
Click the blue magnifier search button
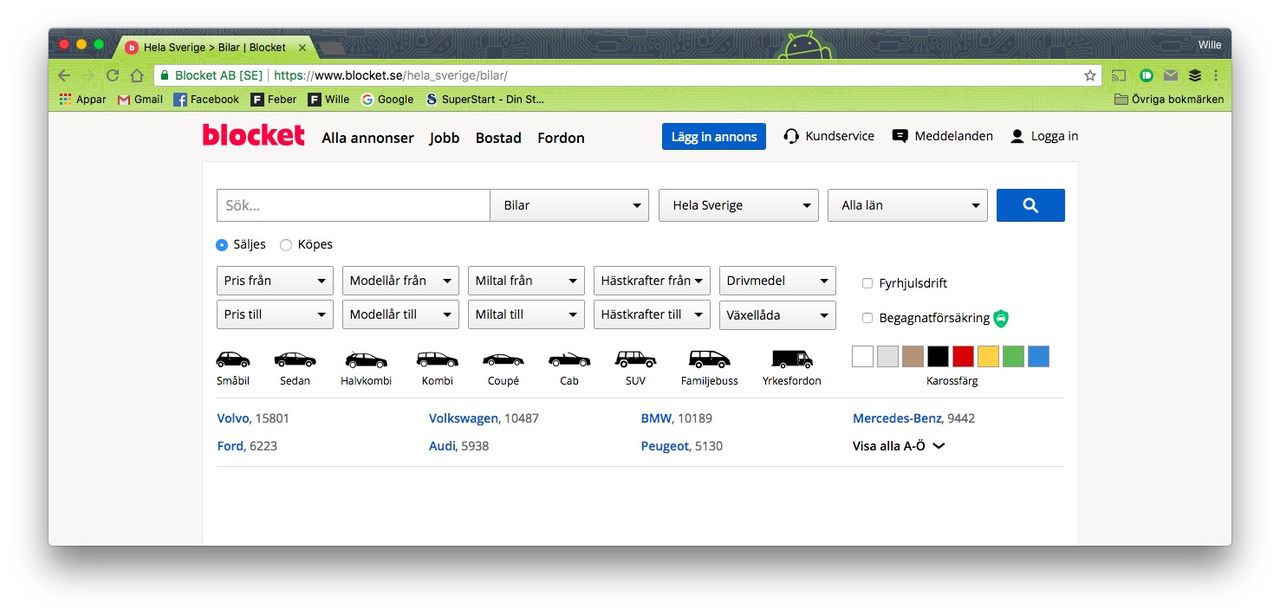click(1031, 205)
